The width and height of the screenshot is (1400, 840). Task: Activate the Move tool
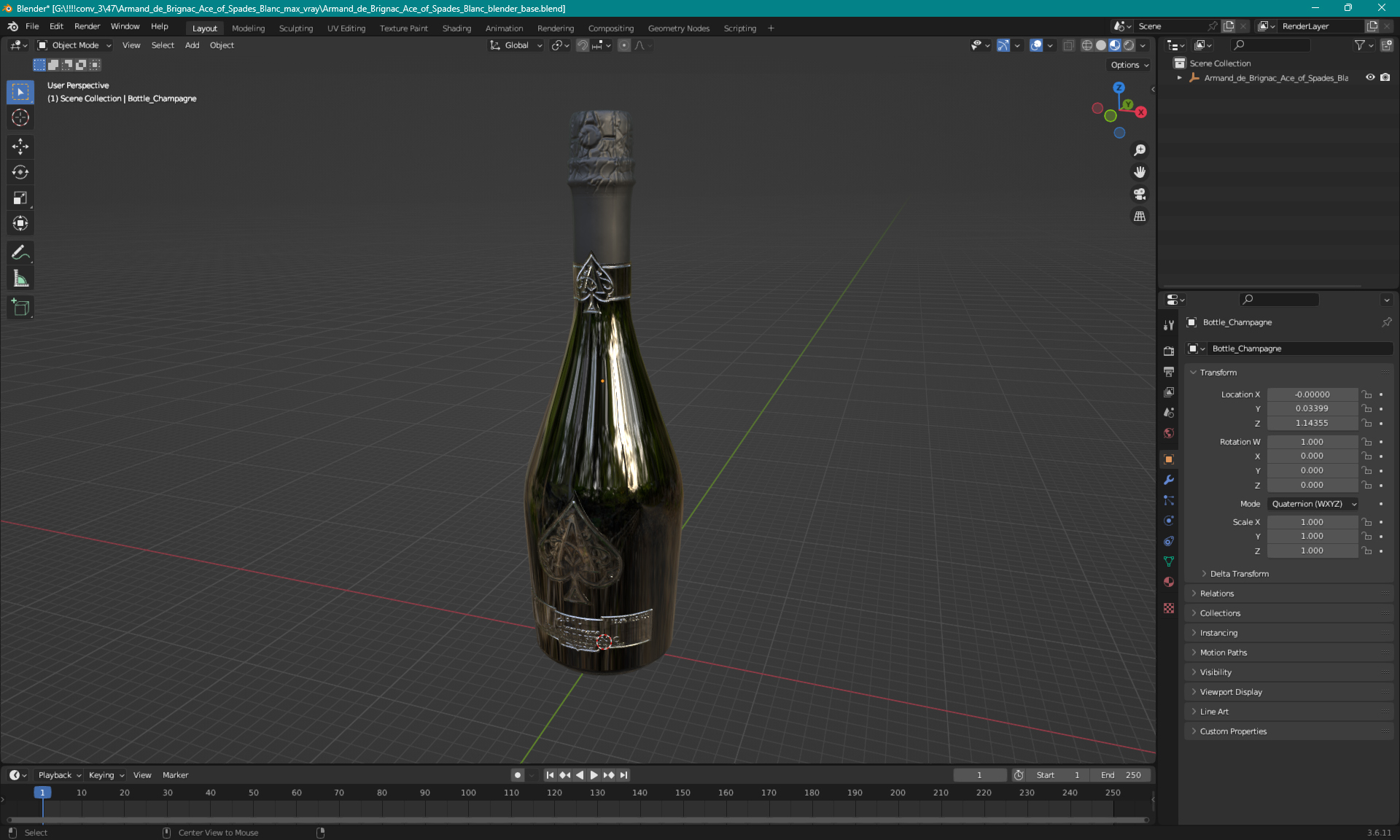[20, 147]
